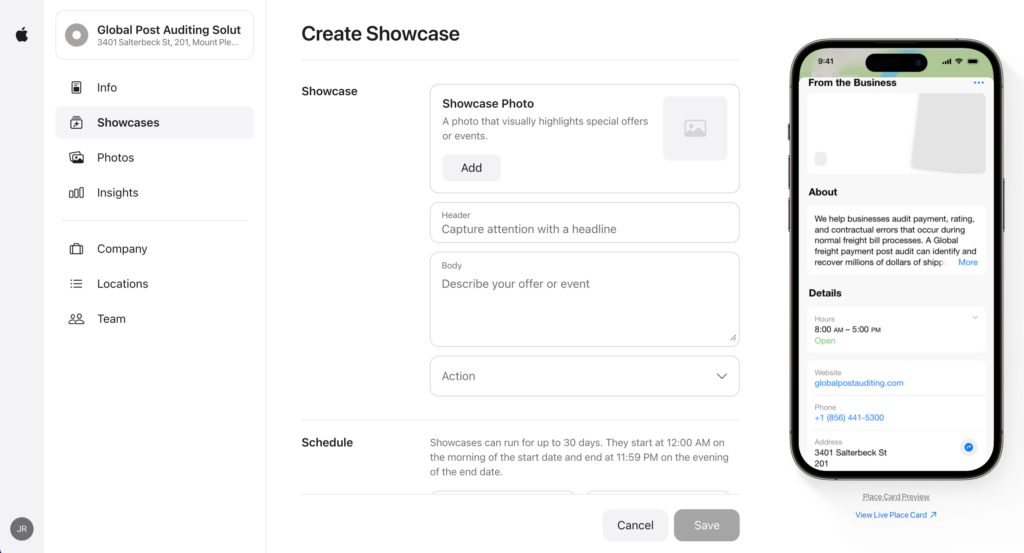Open the Locations list icon
Screen dimensions: 1024x553
(x=76, y=284)
